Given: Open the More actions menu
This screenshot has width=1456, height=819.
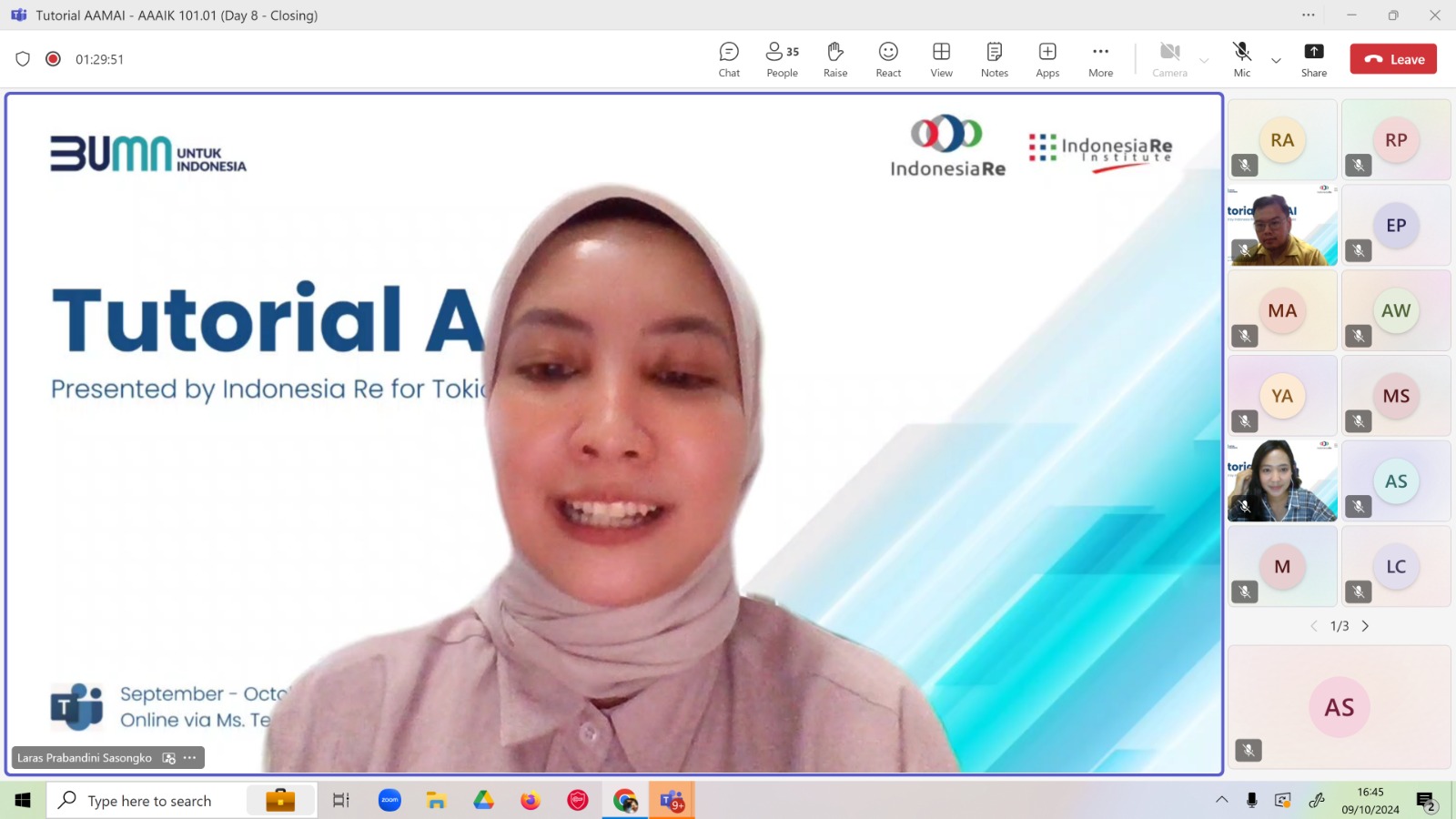Looking at the screenshot, I should coord(1100,60).
